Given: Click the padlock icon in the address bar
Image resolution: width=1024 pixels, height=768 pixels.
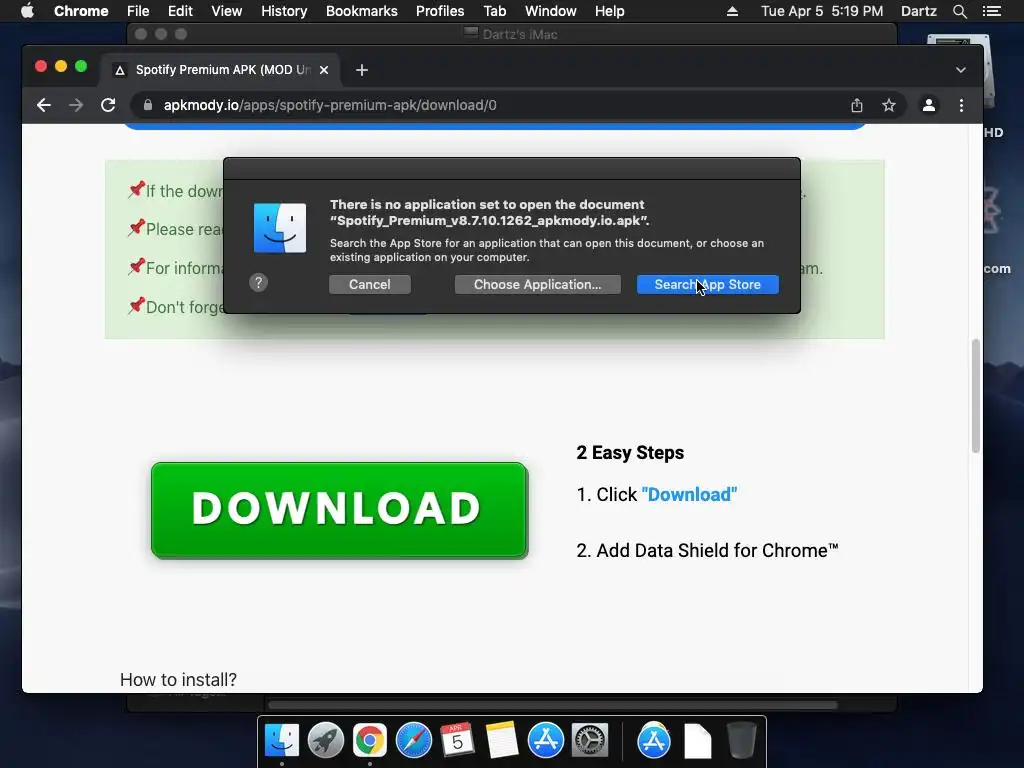Looking at the screenshot, I should point(148,105).
